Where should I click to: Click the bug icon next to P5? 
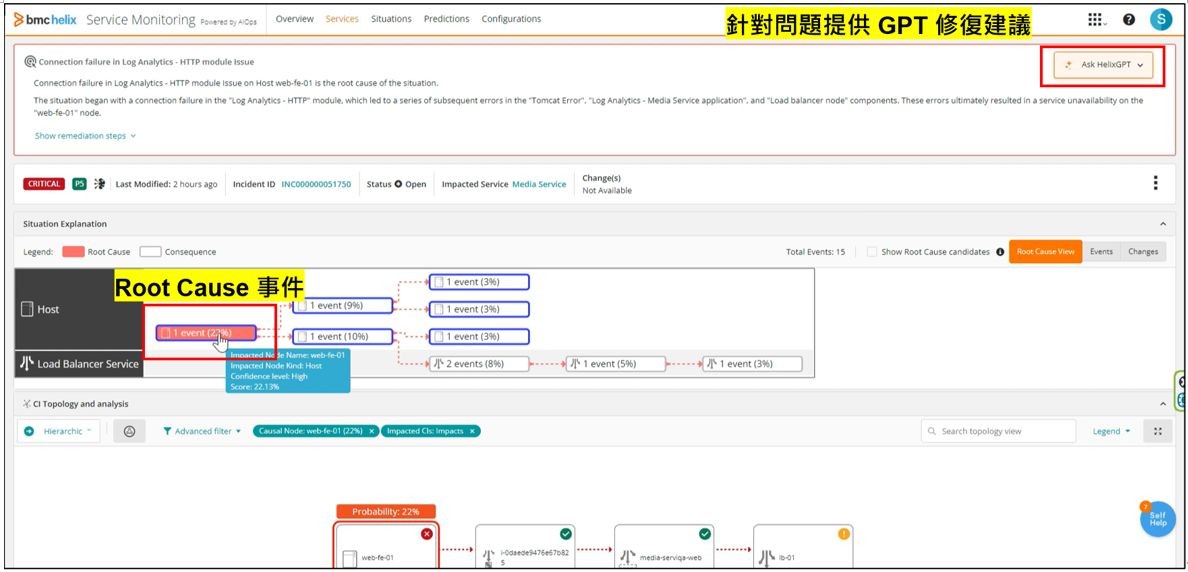coord(99,184)
